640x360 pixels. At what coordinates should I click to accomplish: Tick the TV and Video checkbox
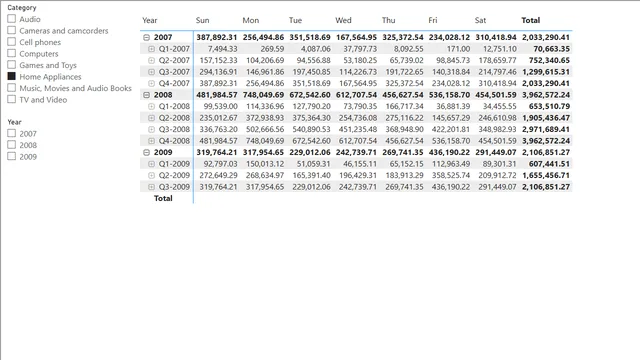[11, 99]
